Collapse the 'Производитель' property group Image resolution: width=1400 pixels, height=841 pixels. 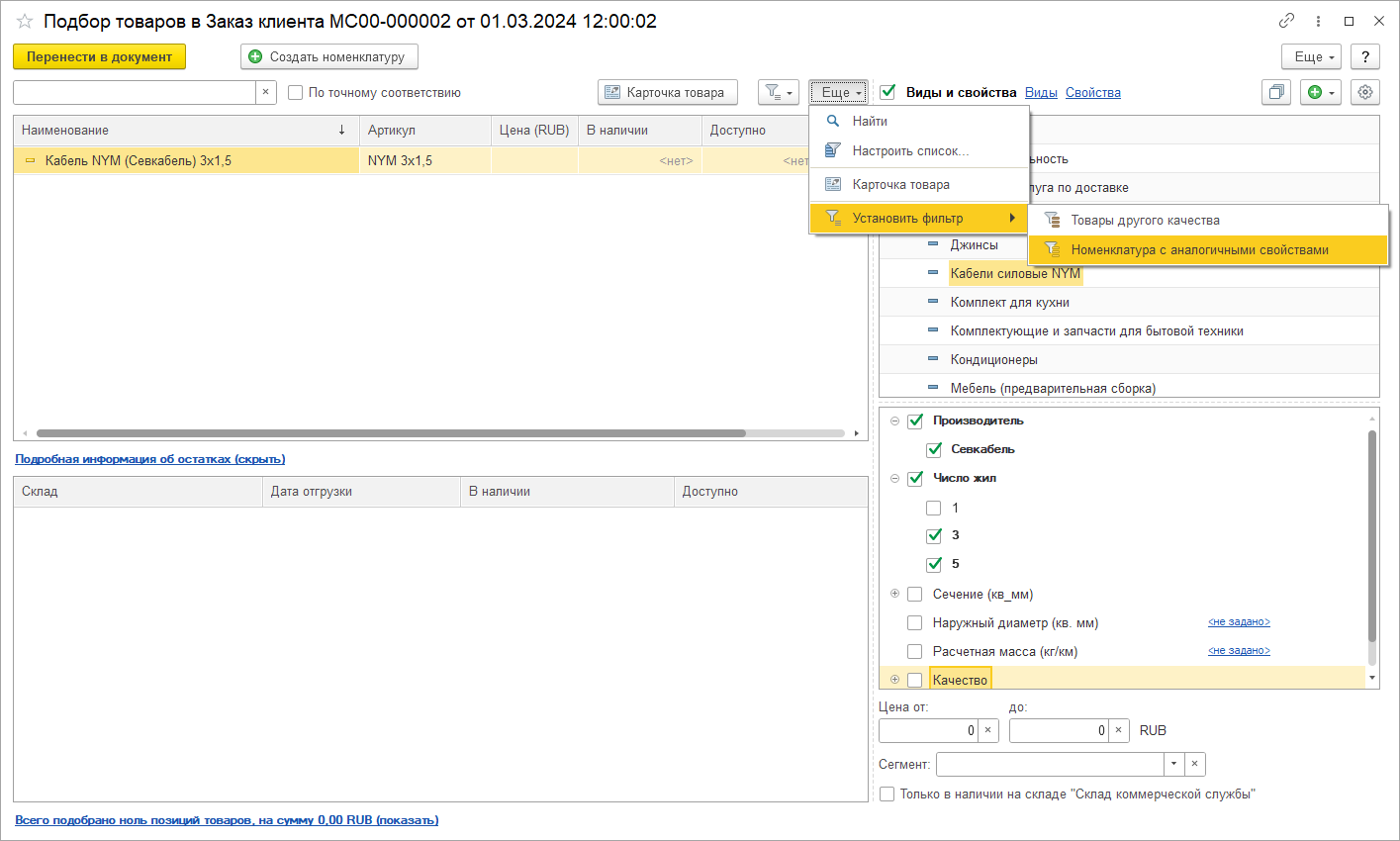[894, 420]
